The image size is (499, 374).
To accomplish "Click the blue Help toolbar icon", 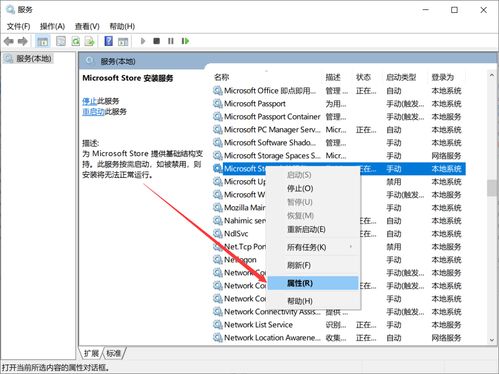I will (108, 41).
